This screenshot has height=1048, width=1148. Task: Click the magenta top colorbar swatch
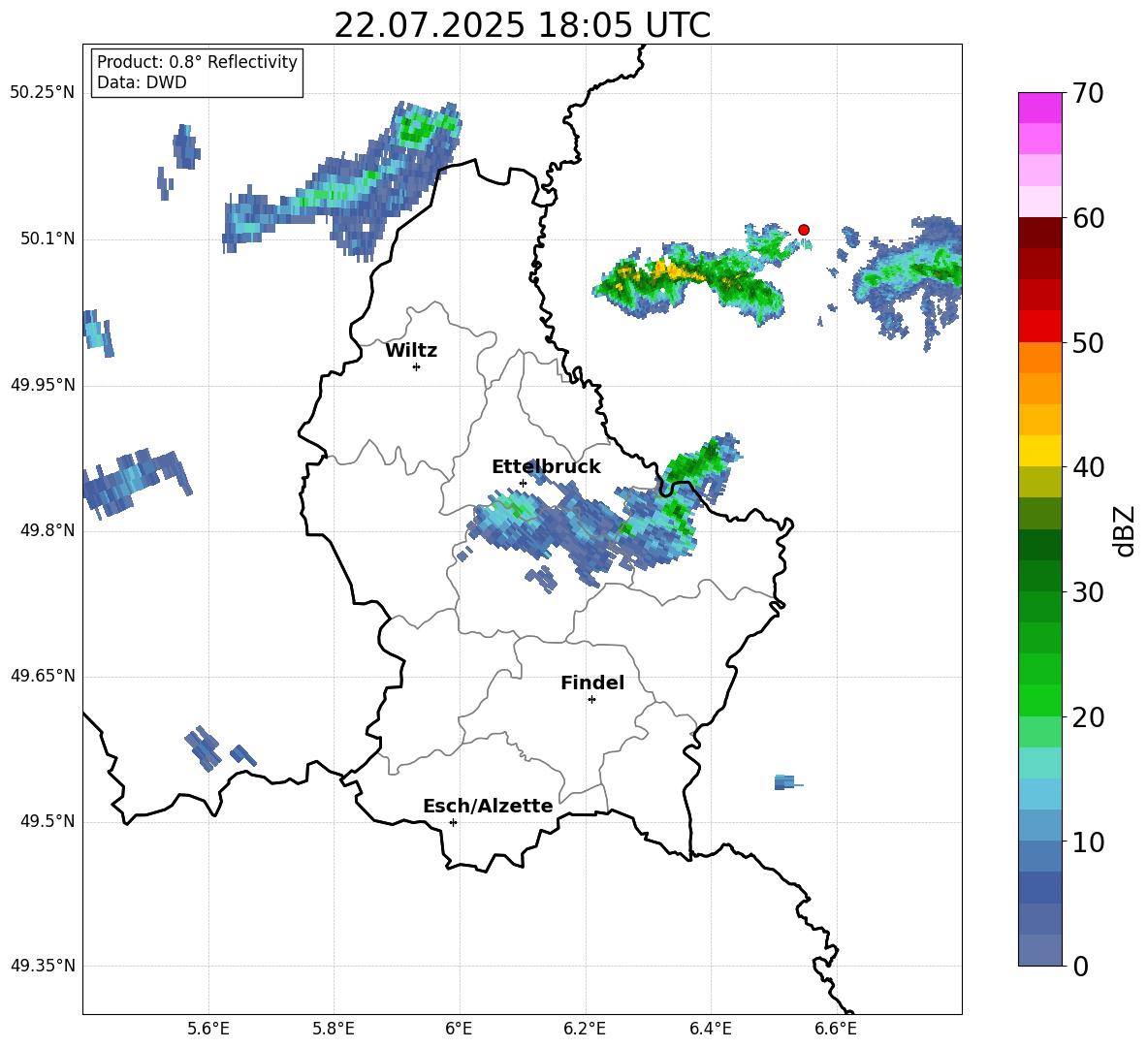(1040, 109)
